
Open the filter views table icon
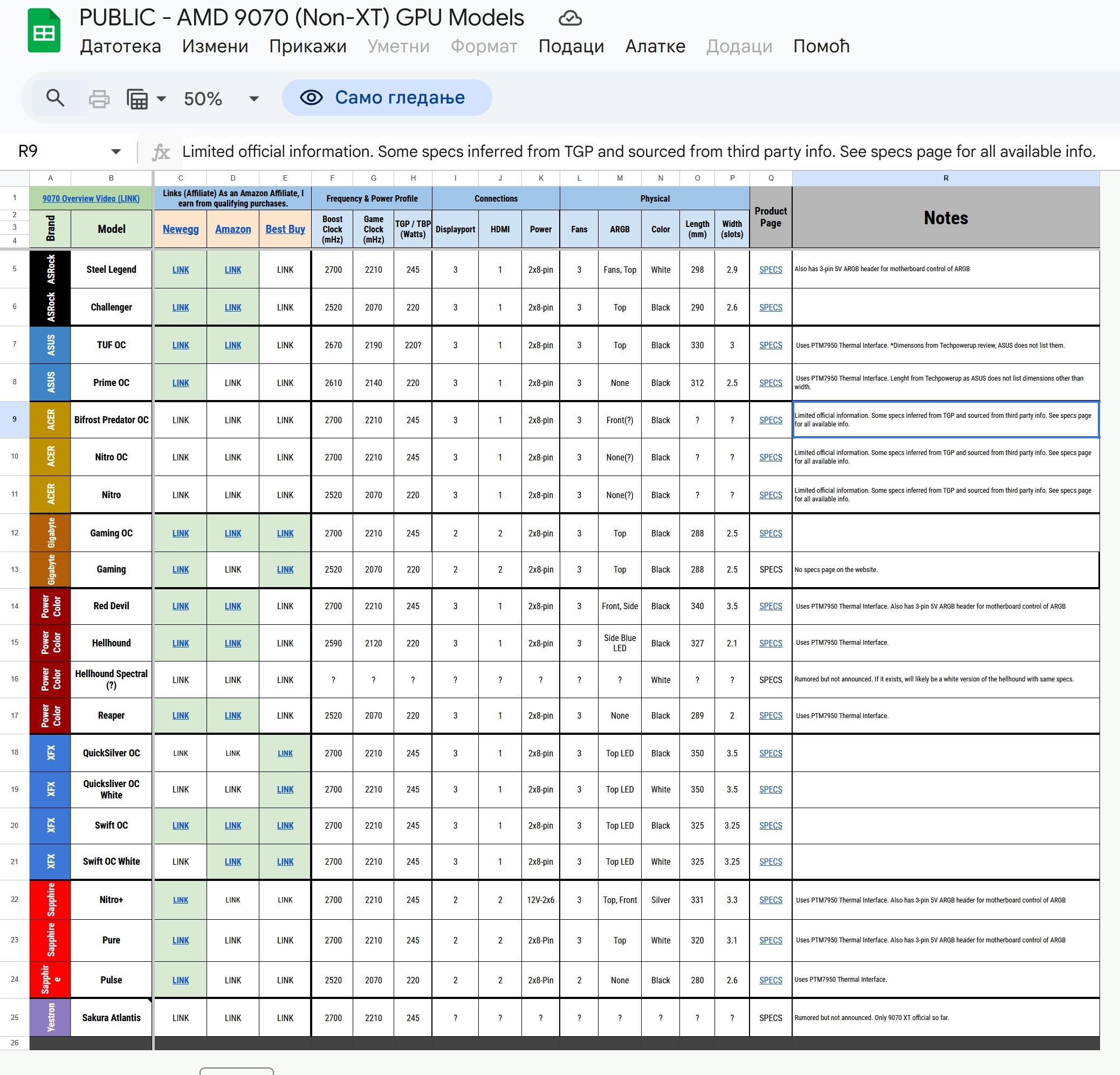click(137, 98)
